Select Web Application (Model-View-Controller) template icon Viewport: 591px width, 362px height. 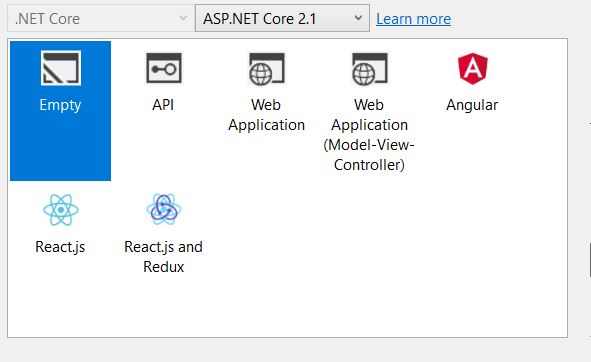point(369,69)
